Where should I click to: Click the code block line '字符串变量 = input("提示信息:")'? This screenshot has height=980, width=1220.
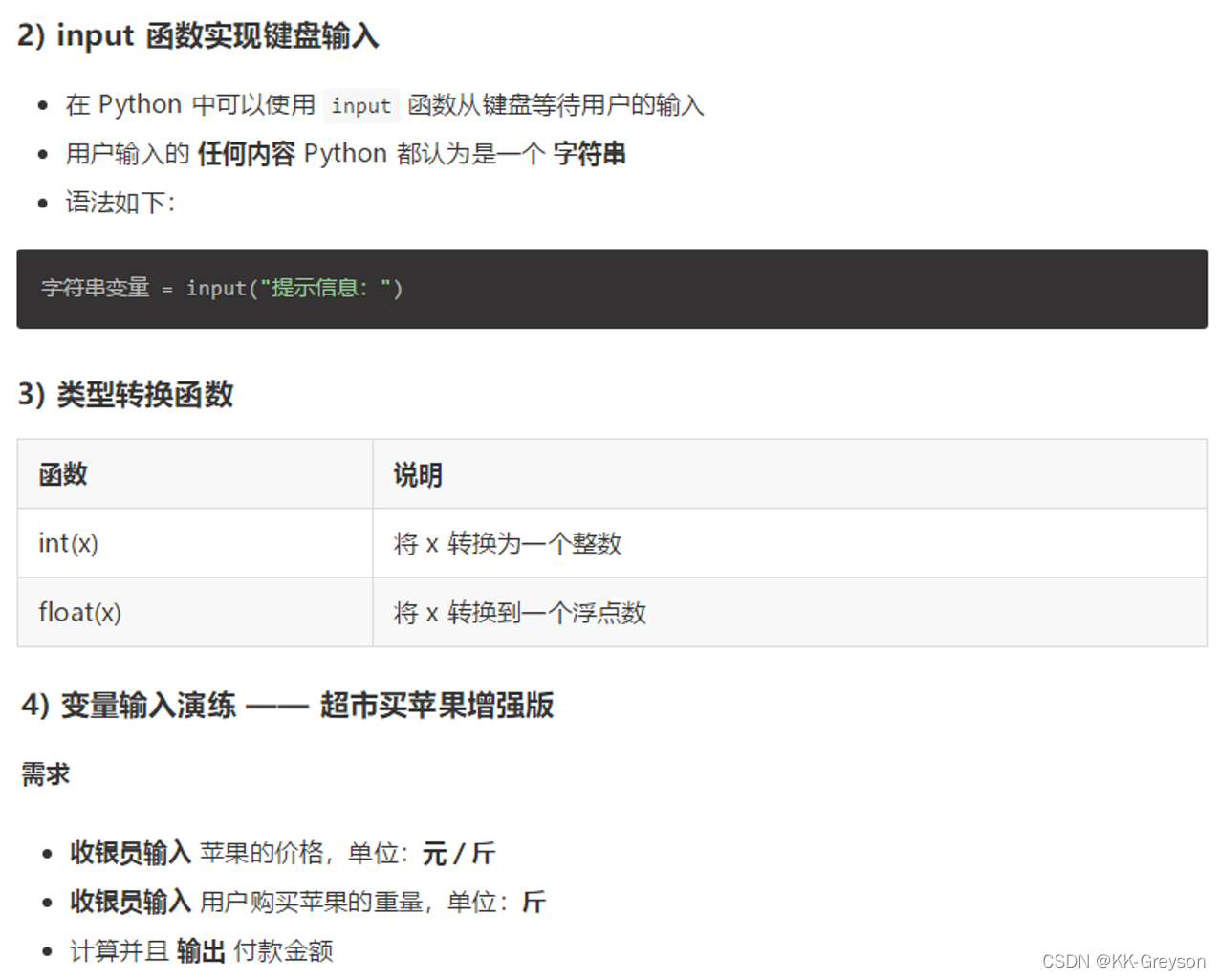click(x=222, y=288)
